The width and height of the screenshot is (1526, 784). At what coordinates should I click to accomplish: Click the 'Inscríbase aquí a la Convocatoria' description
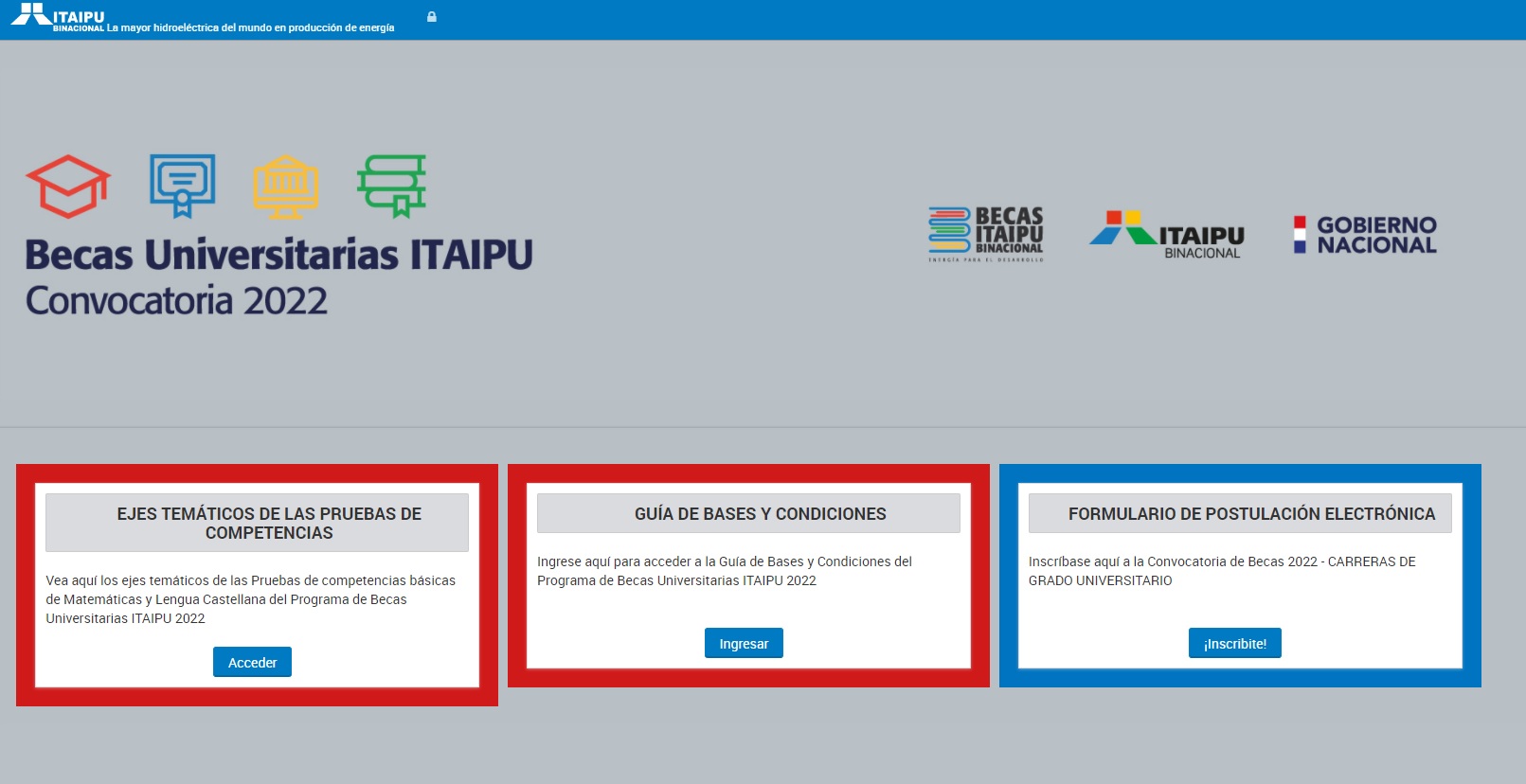1222,571
